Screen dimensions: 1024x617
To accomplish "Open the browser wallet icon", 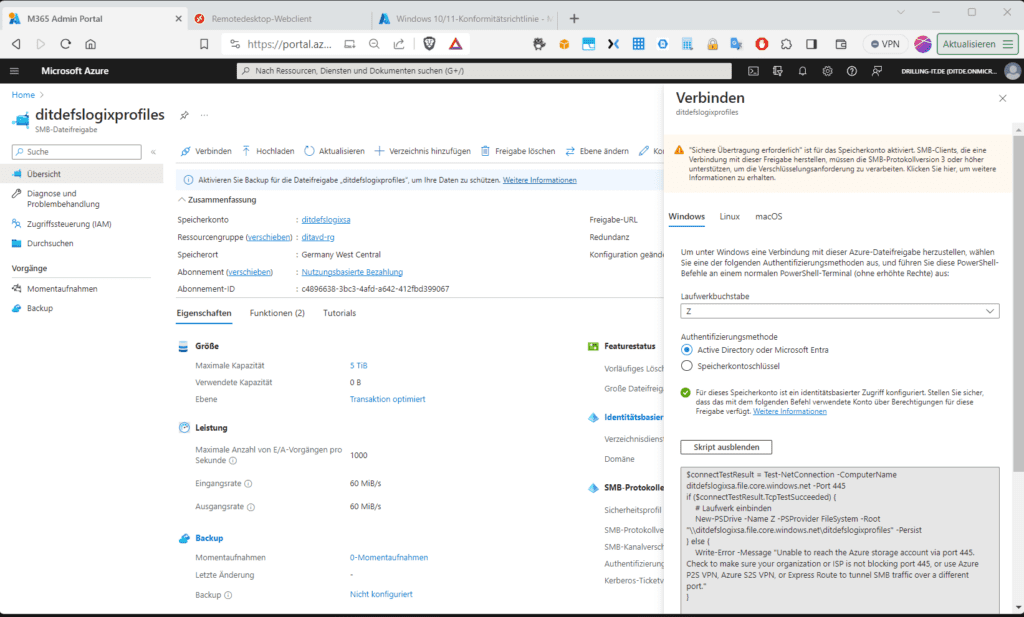I will pyautogui.click(x=840, y=44).
